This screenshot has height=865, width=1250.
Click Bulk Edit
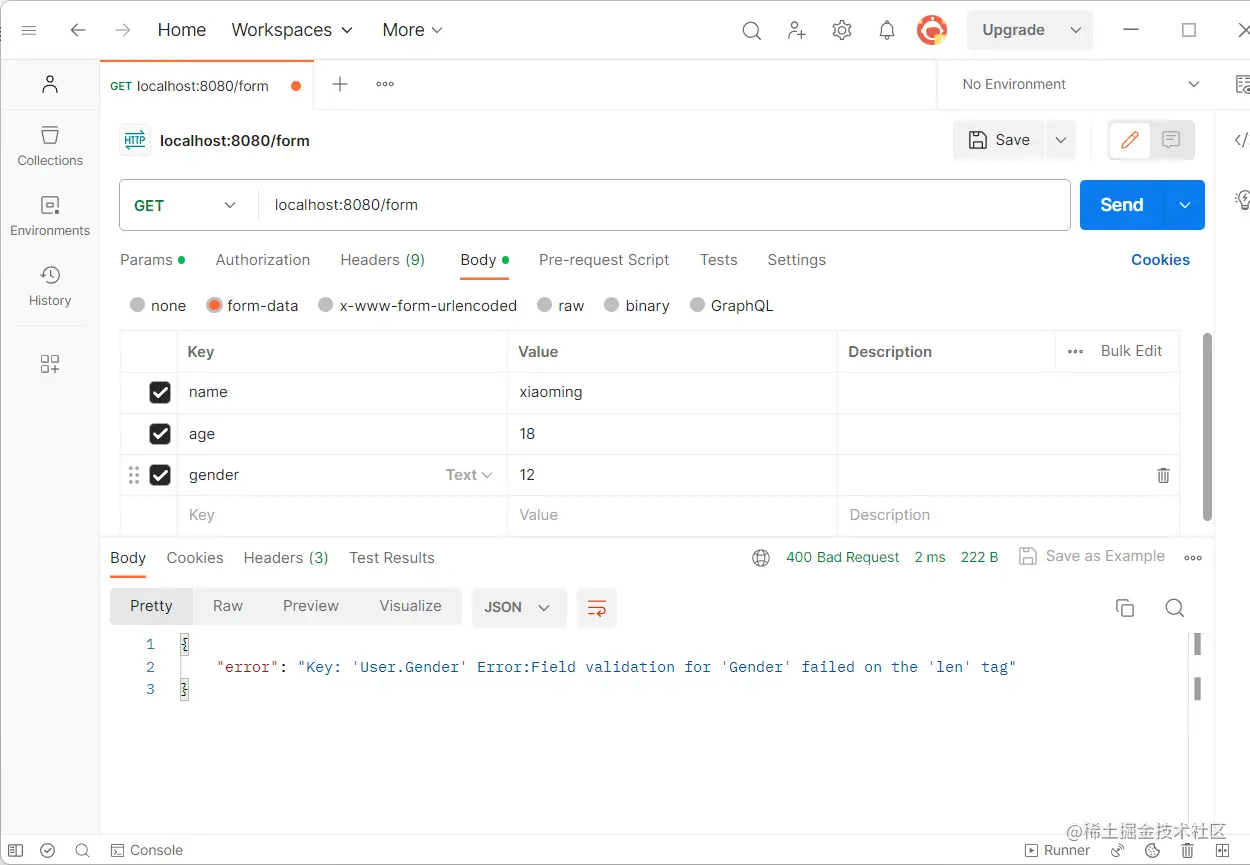pyautogui.click(x=1131, y=351)
